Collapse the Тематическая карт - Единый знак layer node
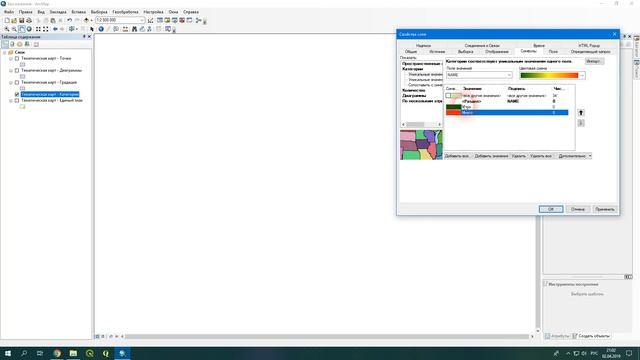Image resolution: width=640 pixels, height=360 pixels. [11, 100]
